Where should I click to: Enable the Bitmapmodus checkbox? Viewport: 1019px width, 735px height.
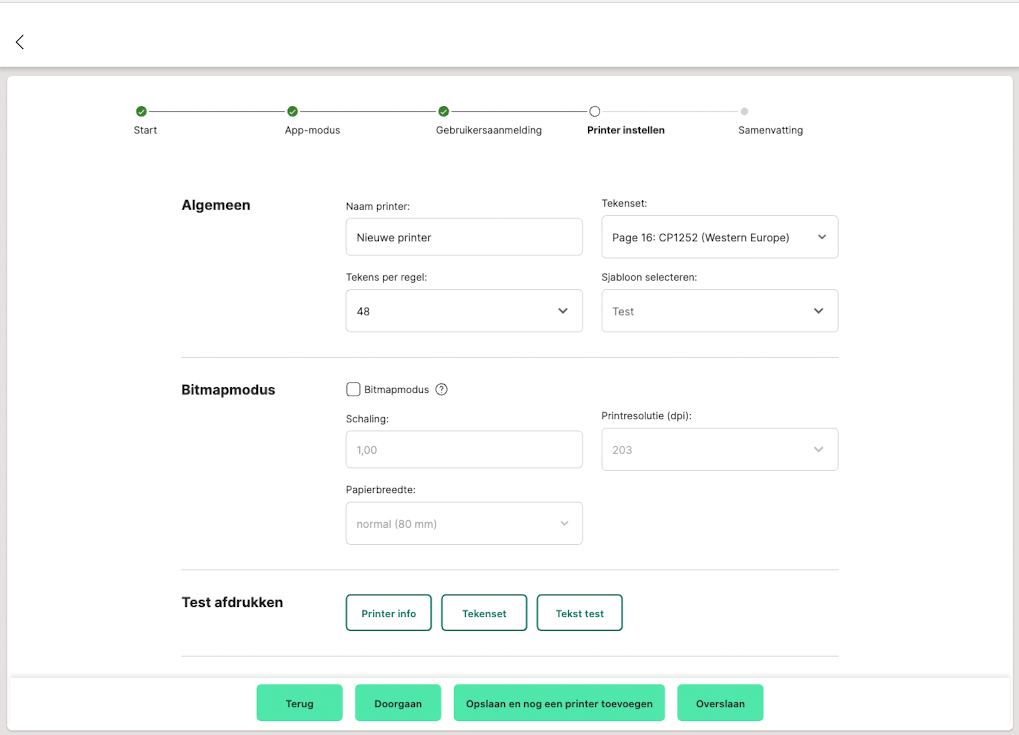(x=353, y=390)
